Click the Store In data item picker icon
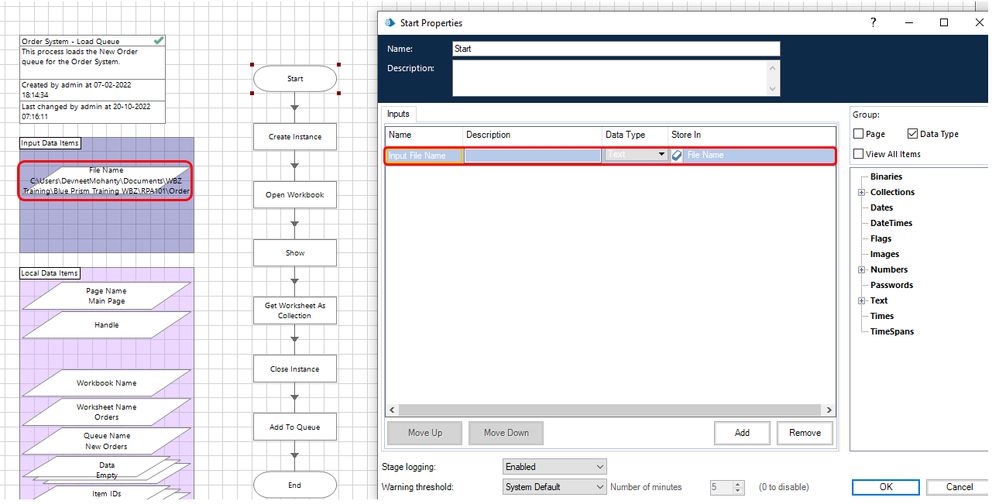Screen dimensions: 999x504 (677, 155)
